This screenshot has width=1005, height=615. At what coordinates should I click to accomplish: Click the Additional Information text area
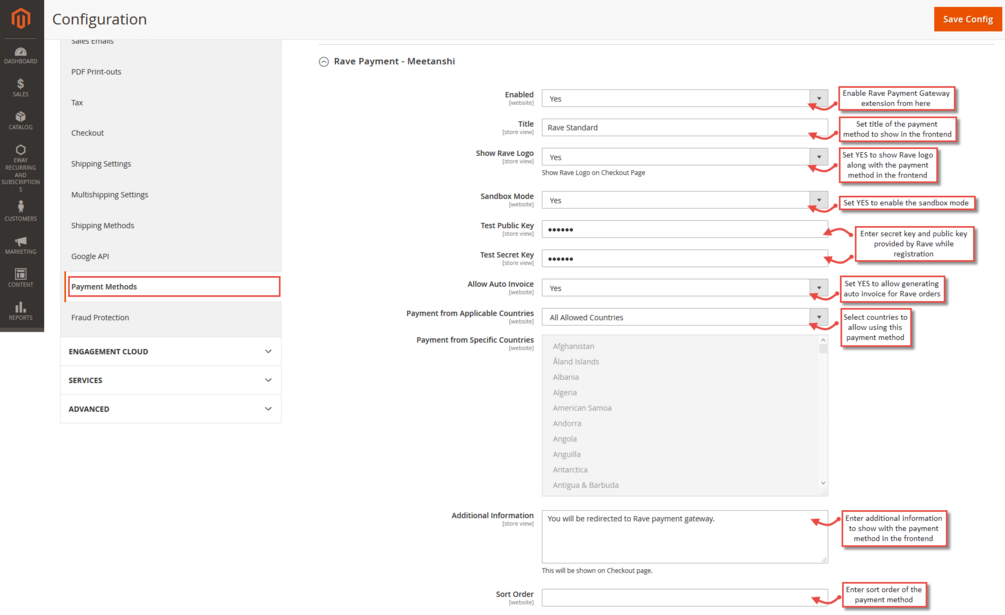685,537
